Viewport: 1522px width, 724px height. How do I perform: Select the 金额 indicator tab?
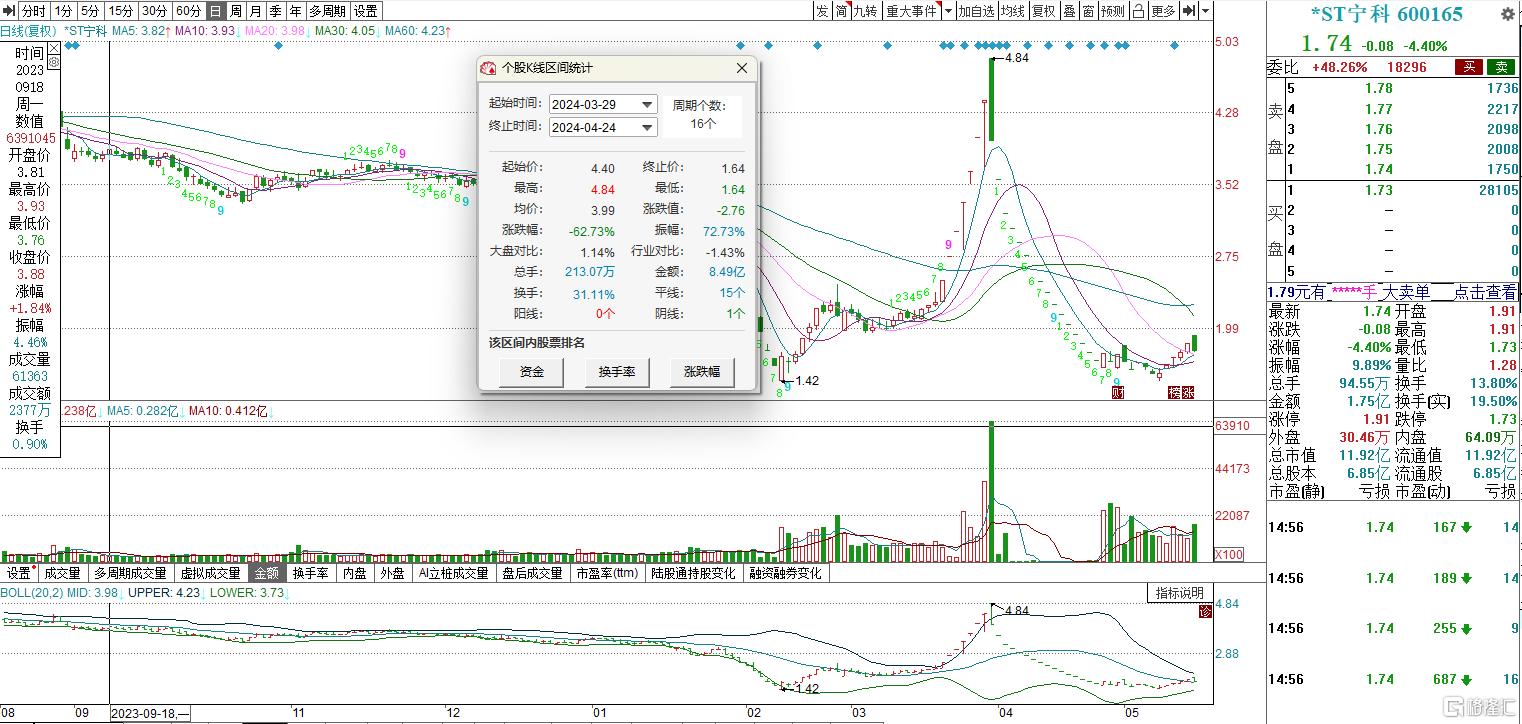pos(267,573)
